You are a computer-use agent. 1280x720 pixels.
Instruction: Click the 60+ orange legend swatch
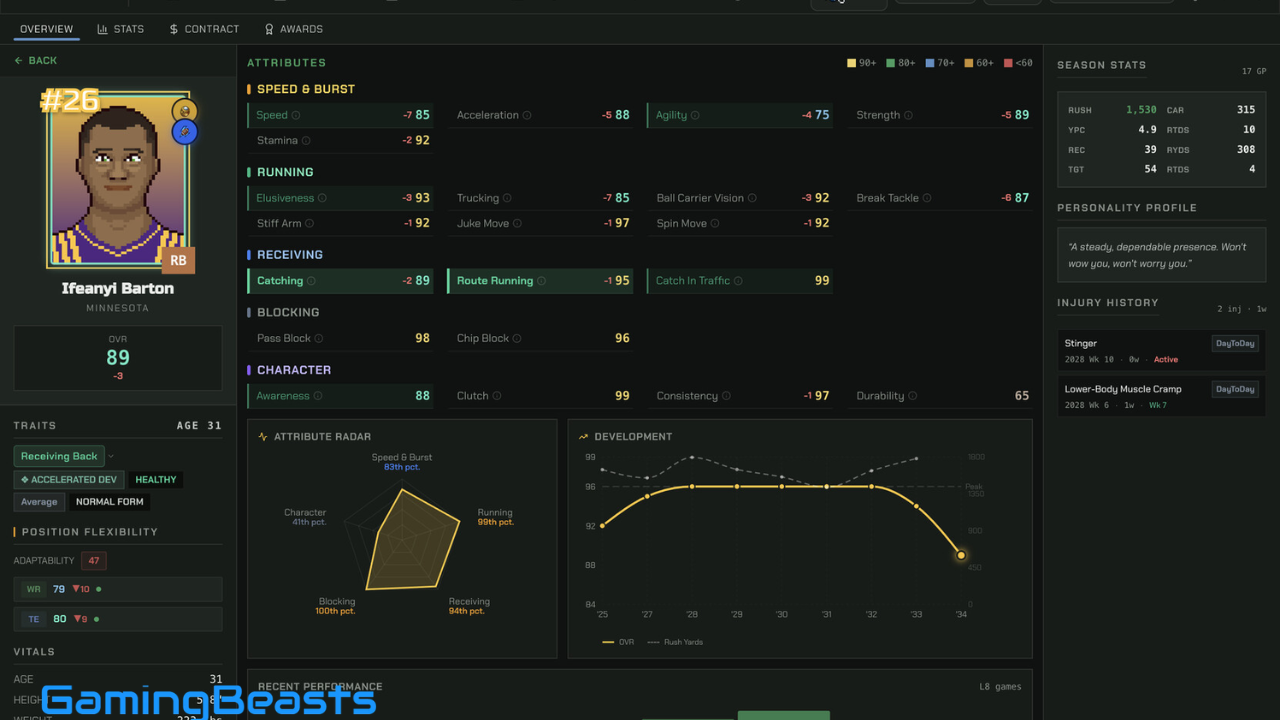(x=969, y=63)
